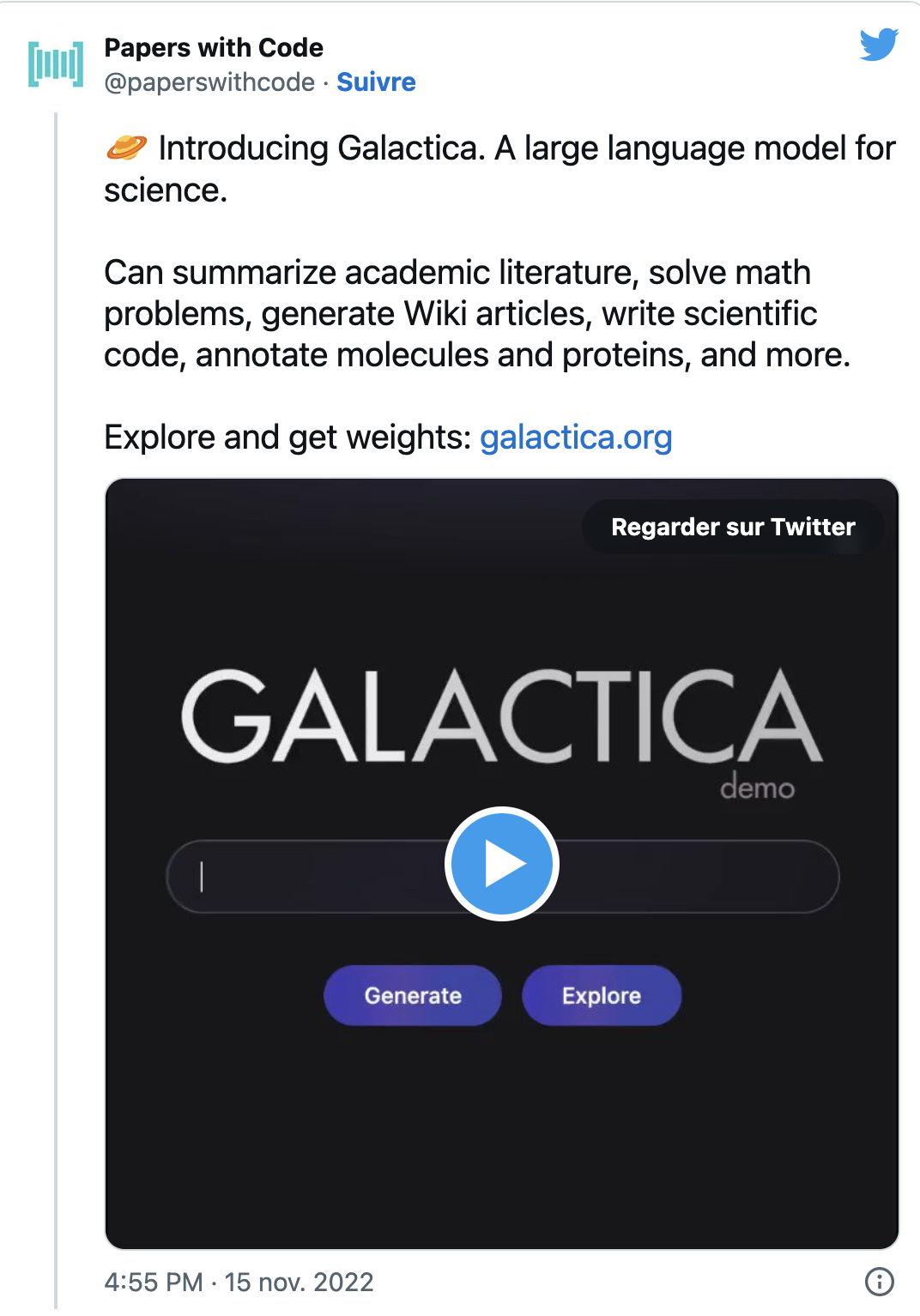Click the Papers with Code avatar logo
The width and height of the screenshot is (920, 1316).
(x=56, y=64)
